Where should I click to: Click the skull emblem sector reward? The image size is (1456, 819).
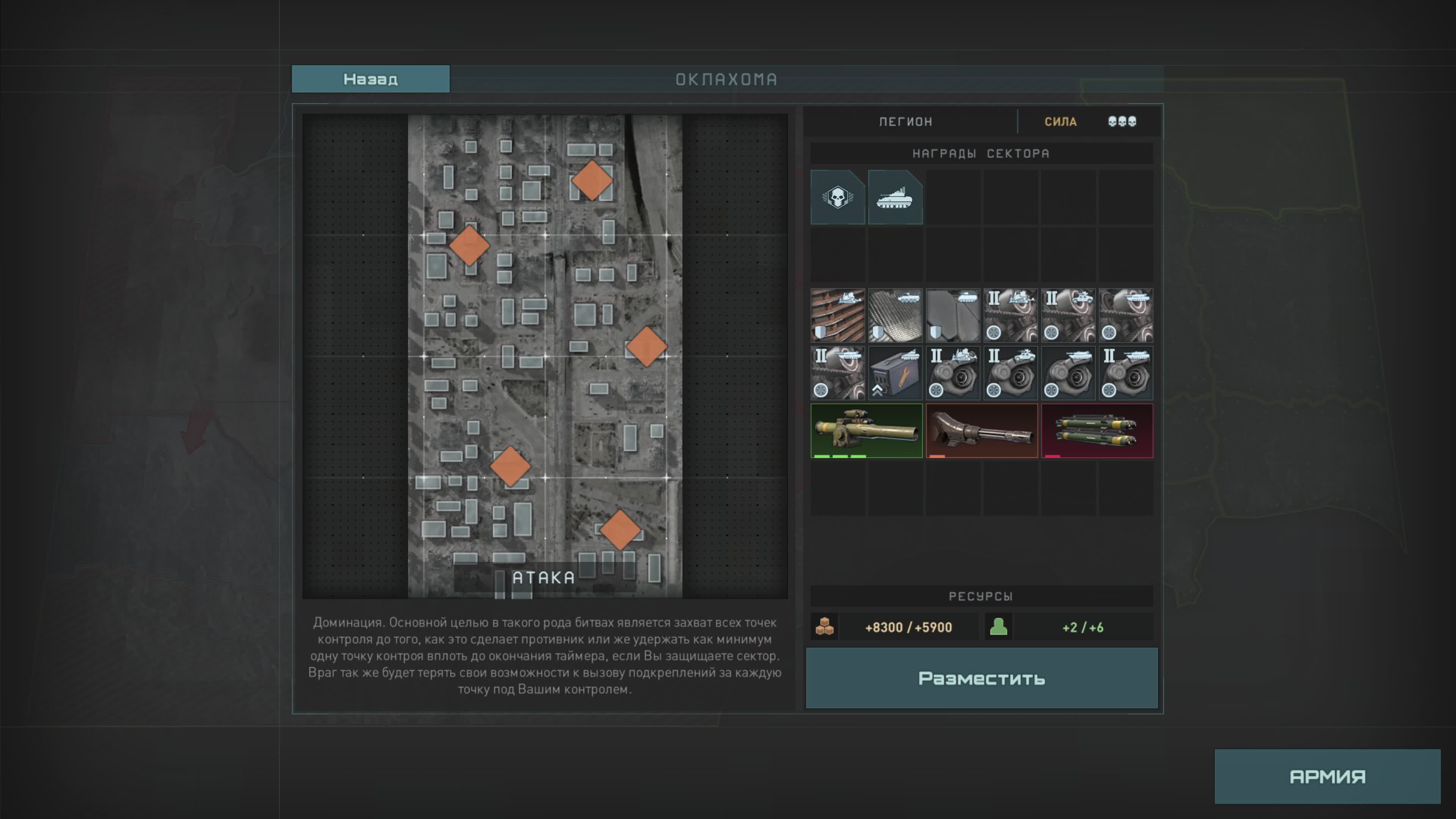tap(837, 197)
